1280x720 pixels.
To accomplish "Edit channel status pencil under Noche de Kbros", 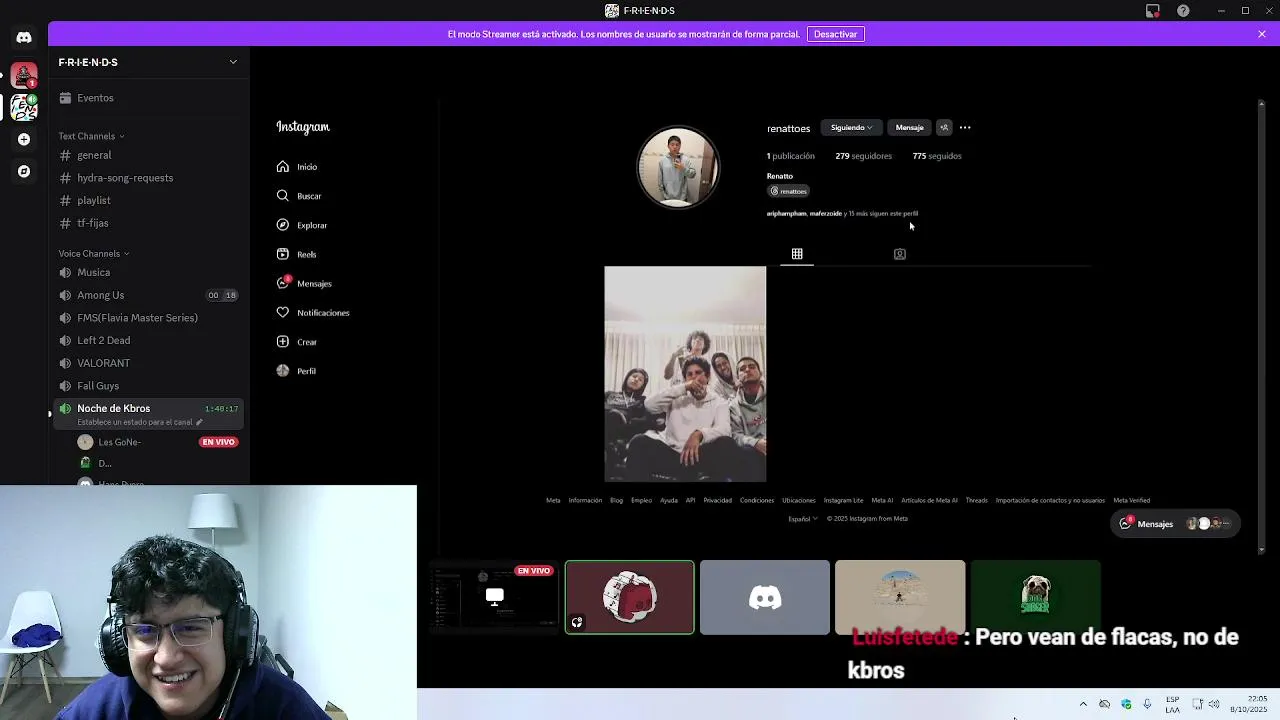I will tap(199, 422).
